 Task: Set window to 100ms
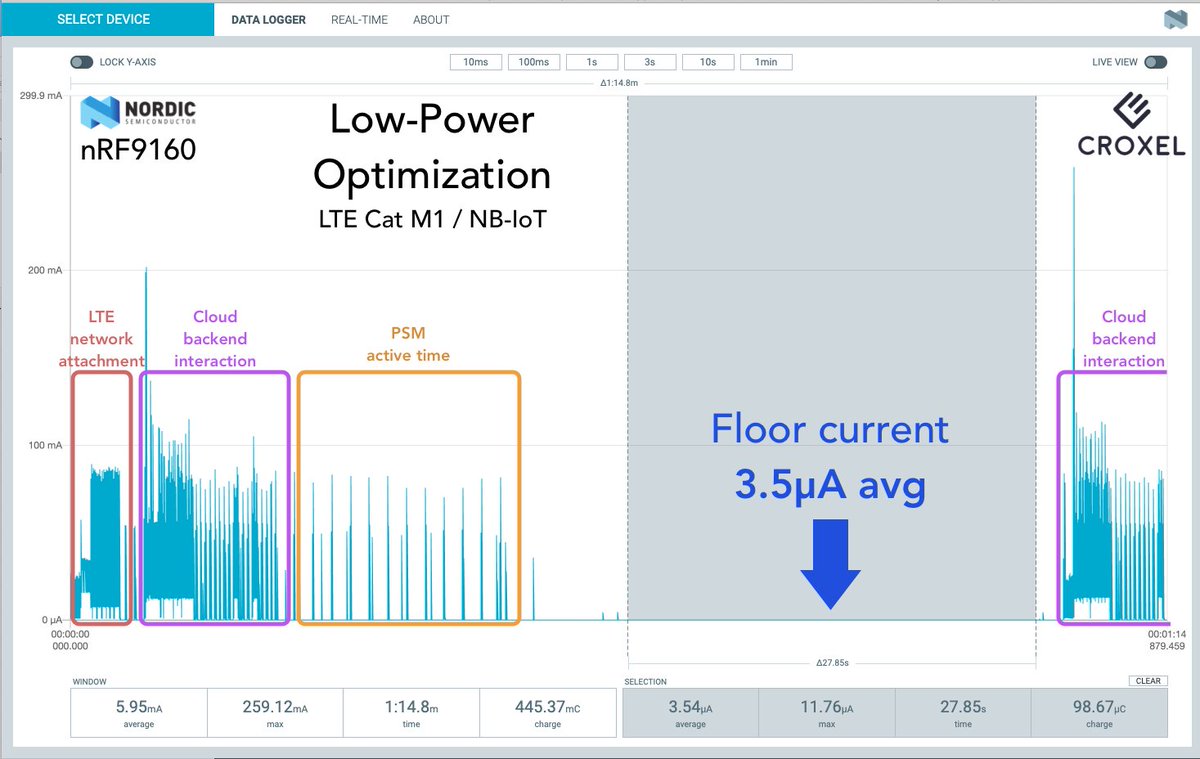point(533,62)
